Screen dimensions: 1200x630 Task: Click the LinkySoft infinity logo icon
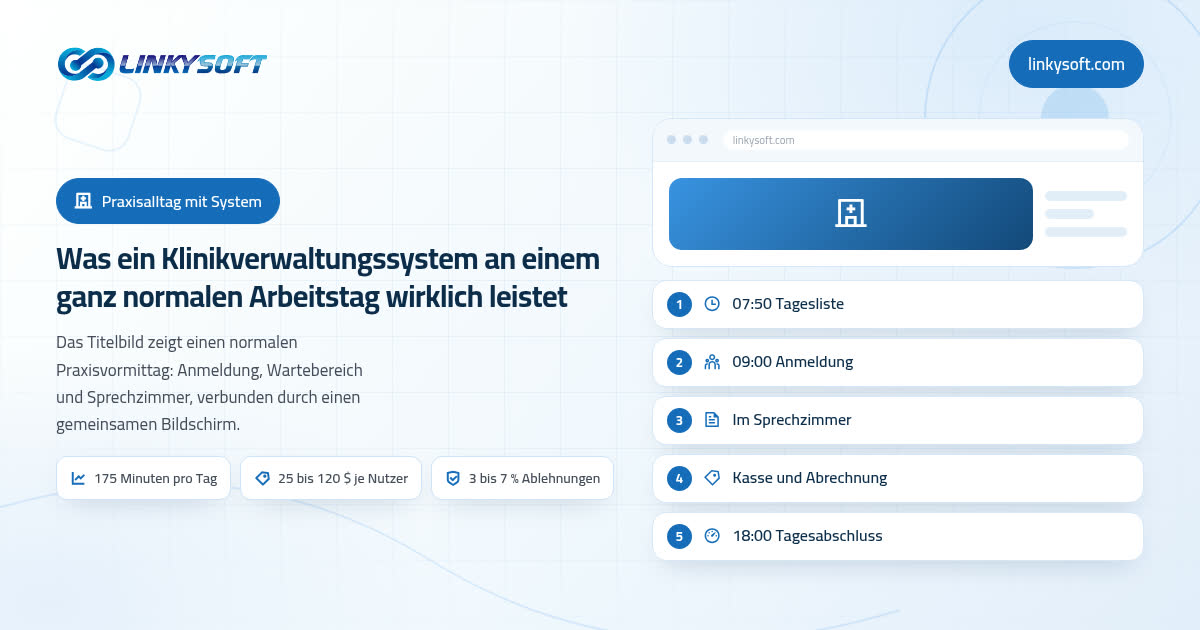pos(86,64)
